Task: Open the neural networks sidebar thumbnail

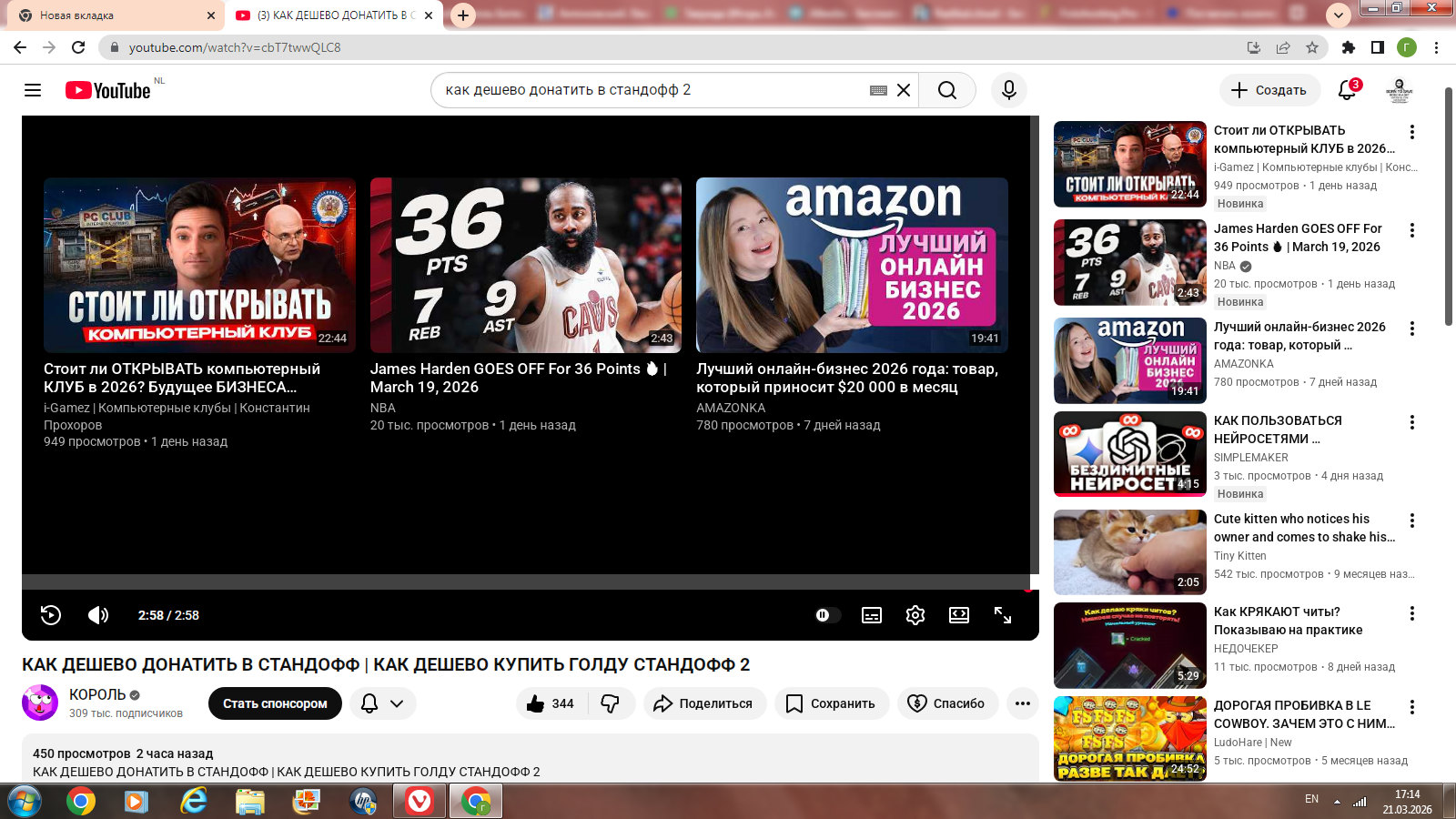Action: click(x=1130, y=454)
